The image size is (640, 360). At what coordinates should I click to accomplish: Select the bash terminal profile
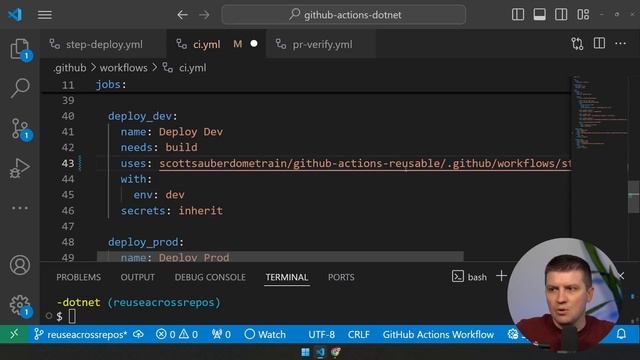[469, 277]
